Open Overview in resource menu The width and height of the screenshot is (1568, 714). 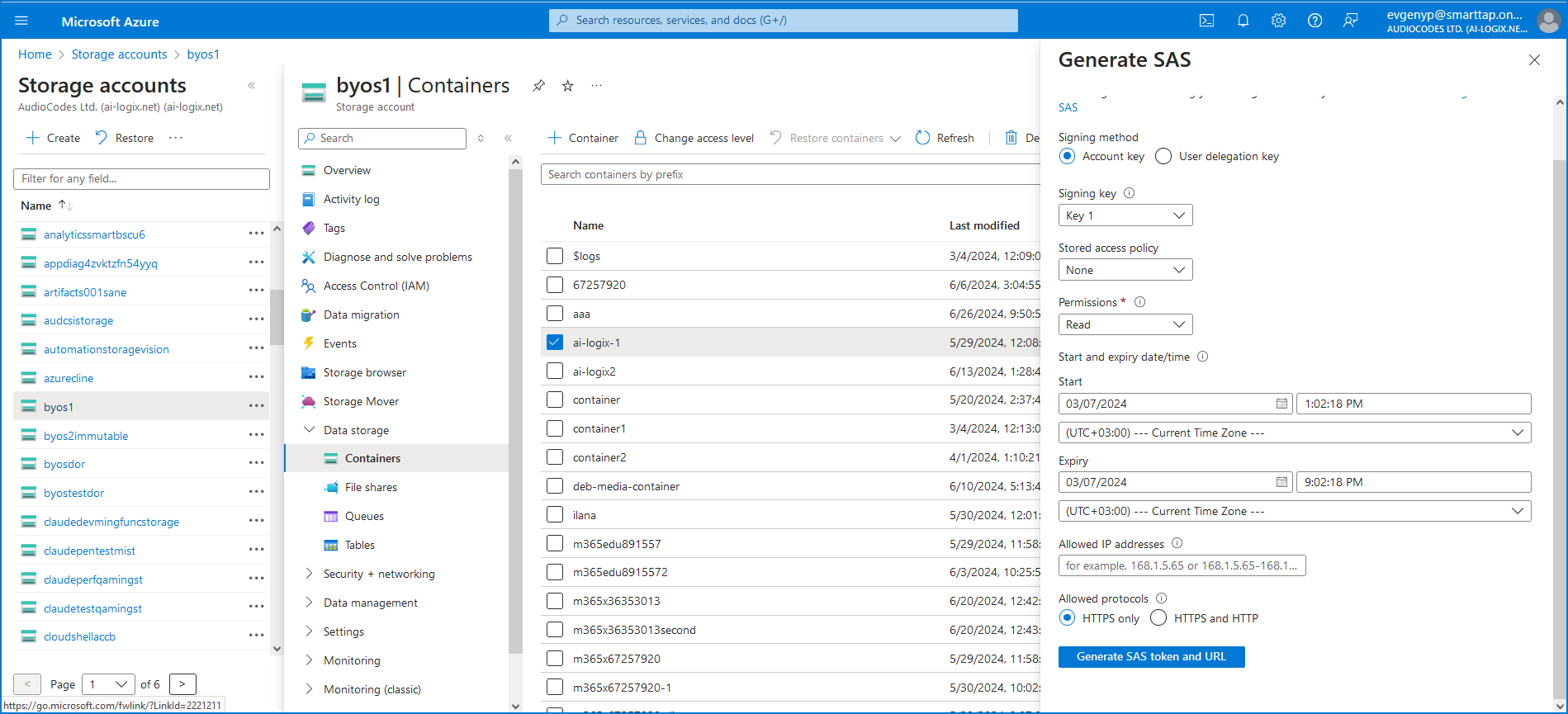click(x=347, y=170)
